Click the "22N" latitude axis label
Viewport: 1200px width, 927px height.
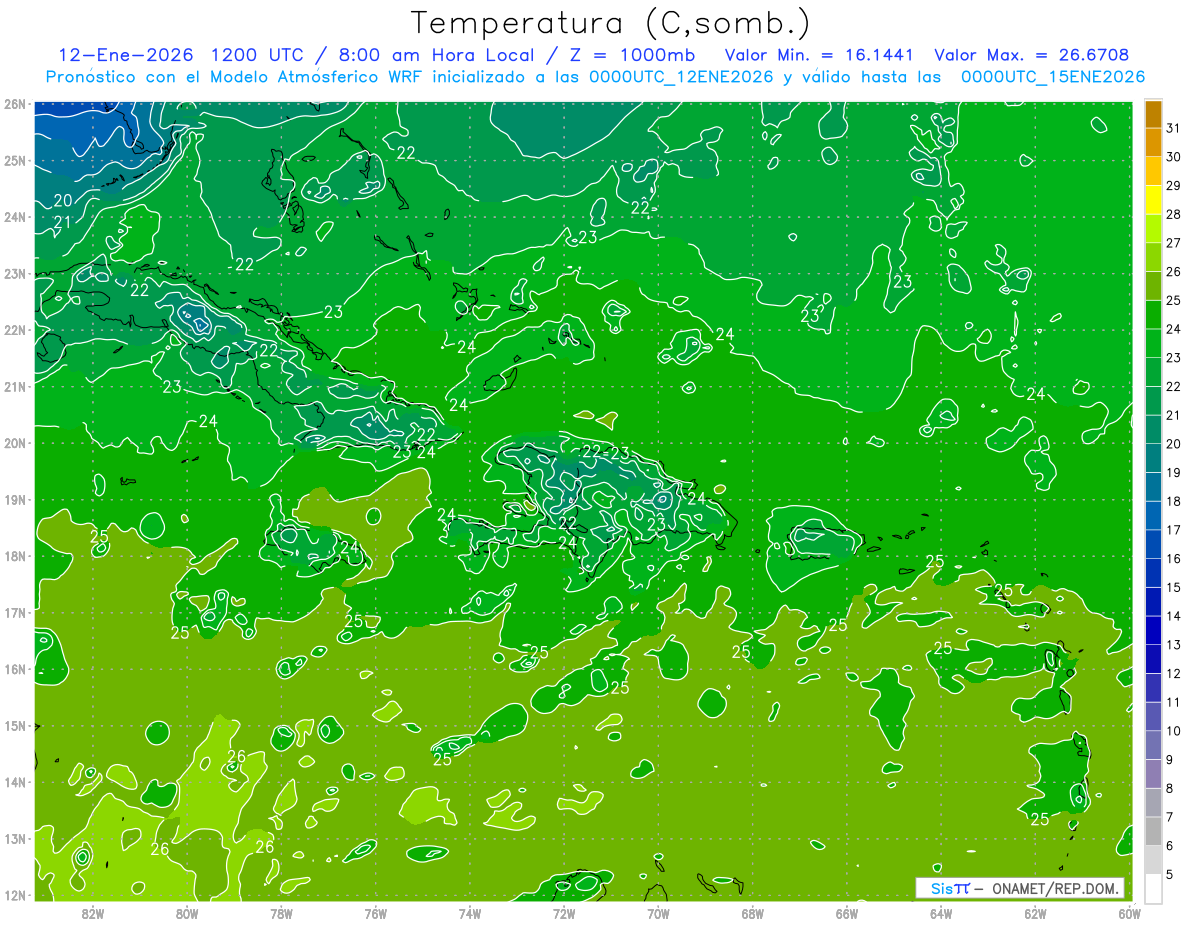coord(15,330)
